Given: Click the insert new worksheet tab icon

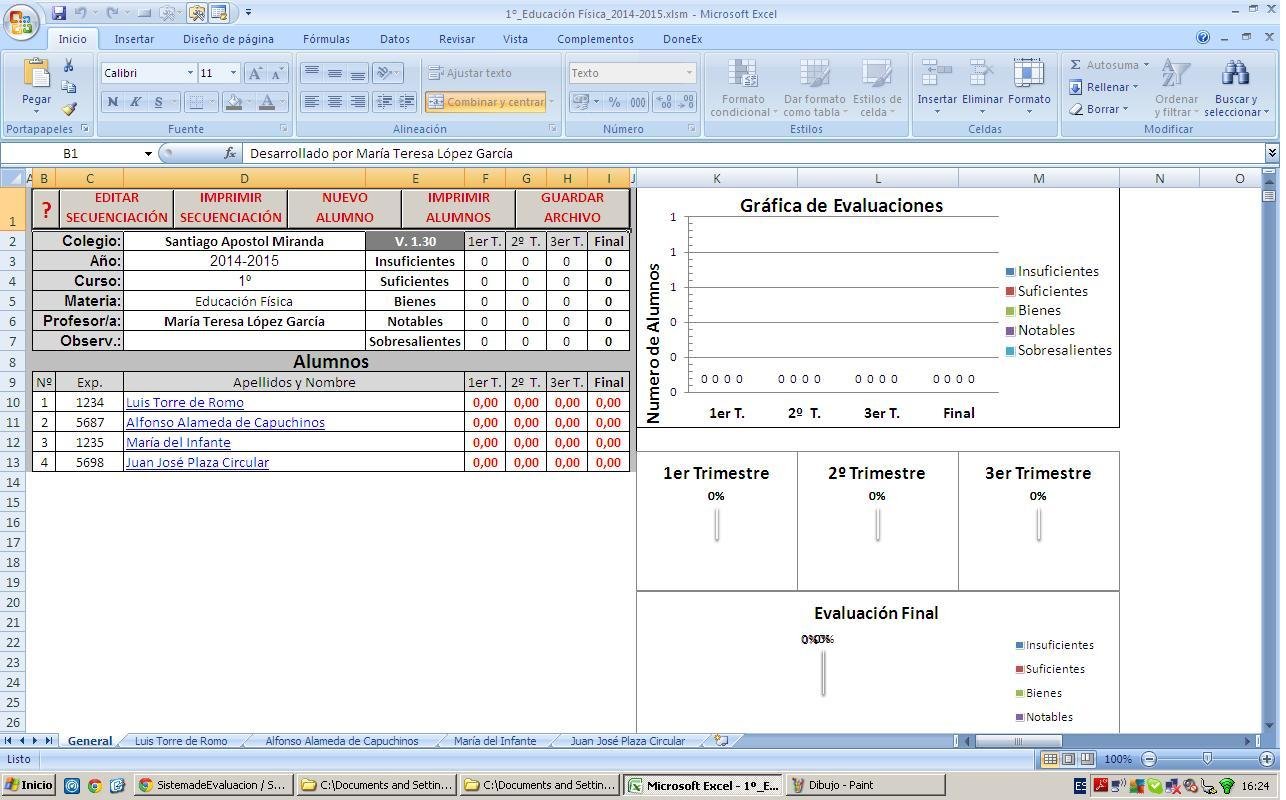Looking at the screenshot, I should click(x=721, y=741).
